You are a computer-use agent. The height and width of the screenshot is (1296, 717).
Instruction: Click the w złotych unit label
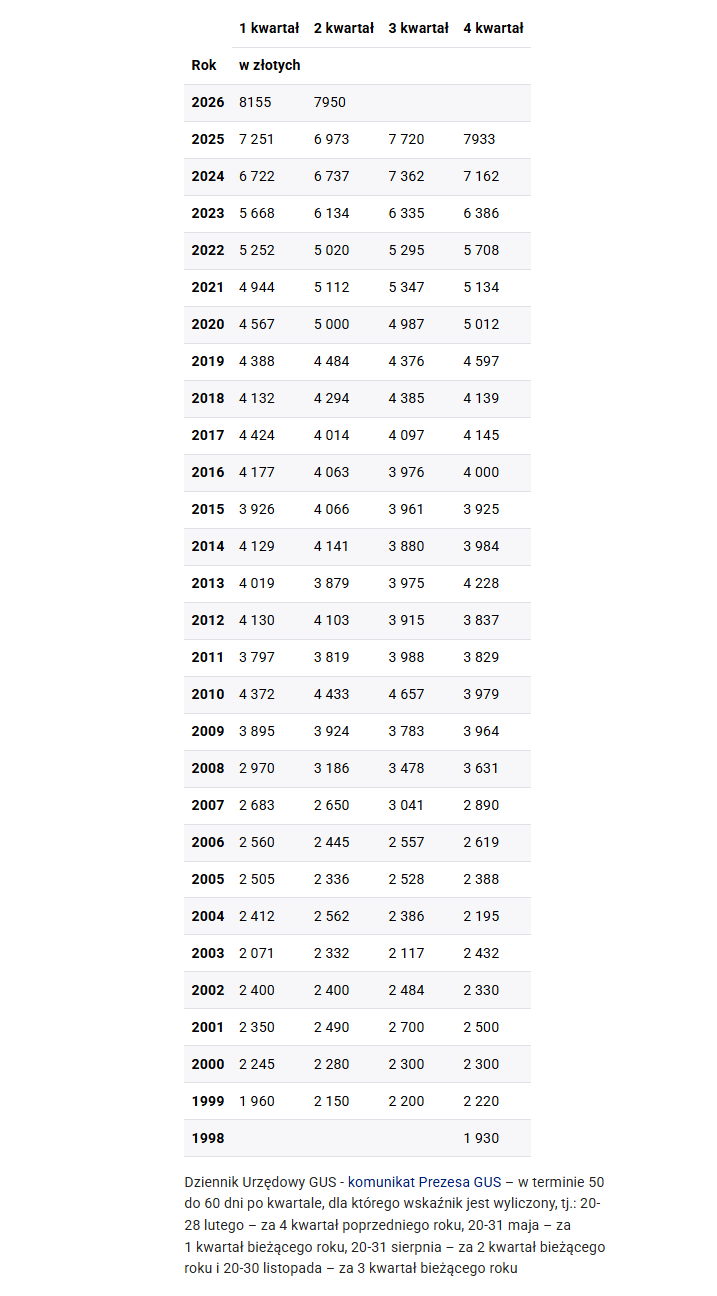[x=270, y=65]
